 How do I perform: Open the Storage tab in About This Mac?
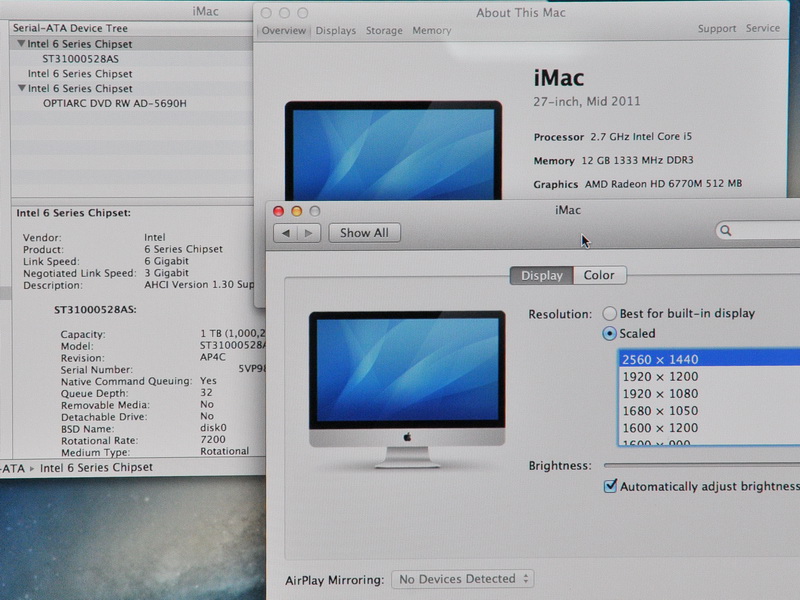(384, 31)
